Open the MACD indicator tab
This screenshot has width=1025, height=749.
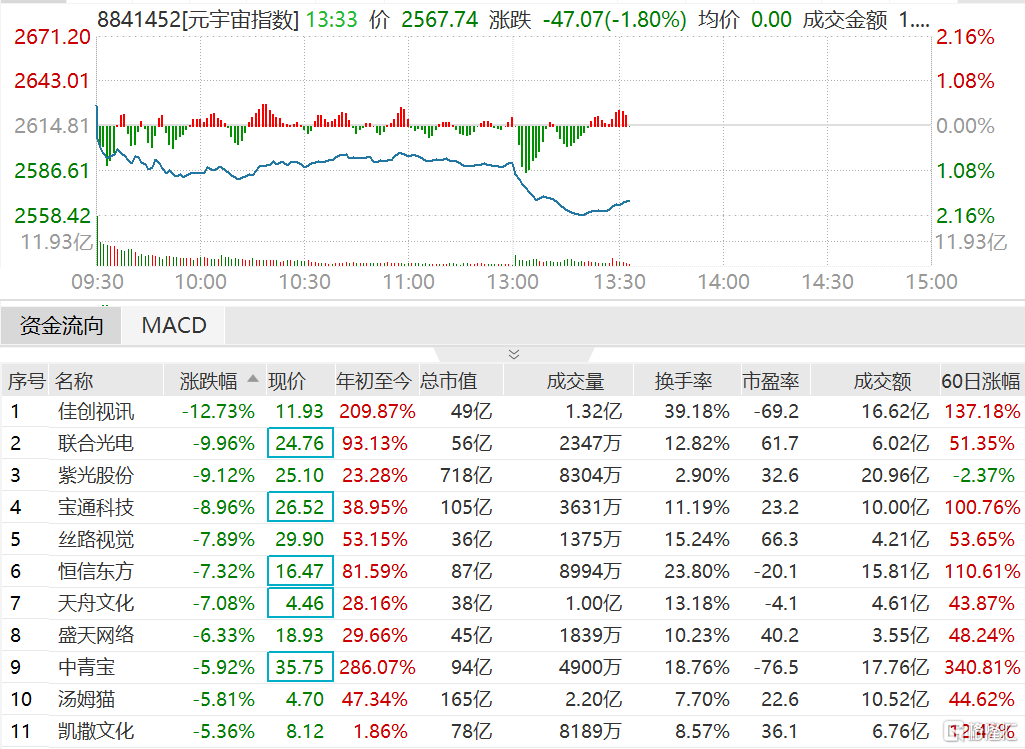click(174, 325)
